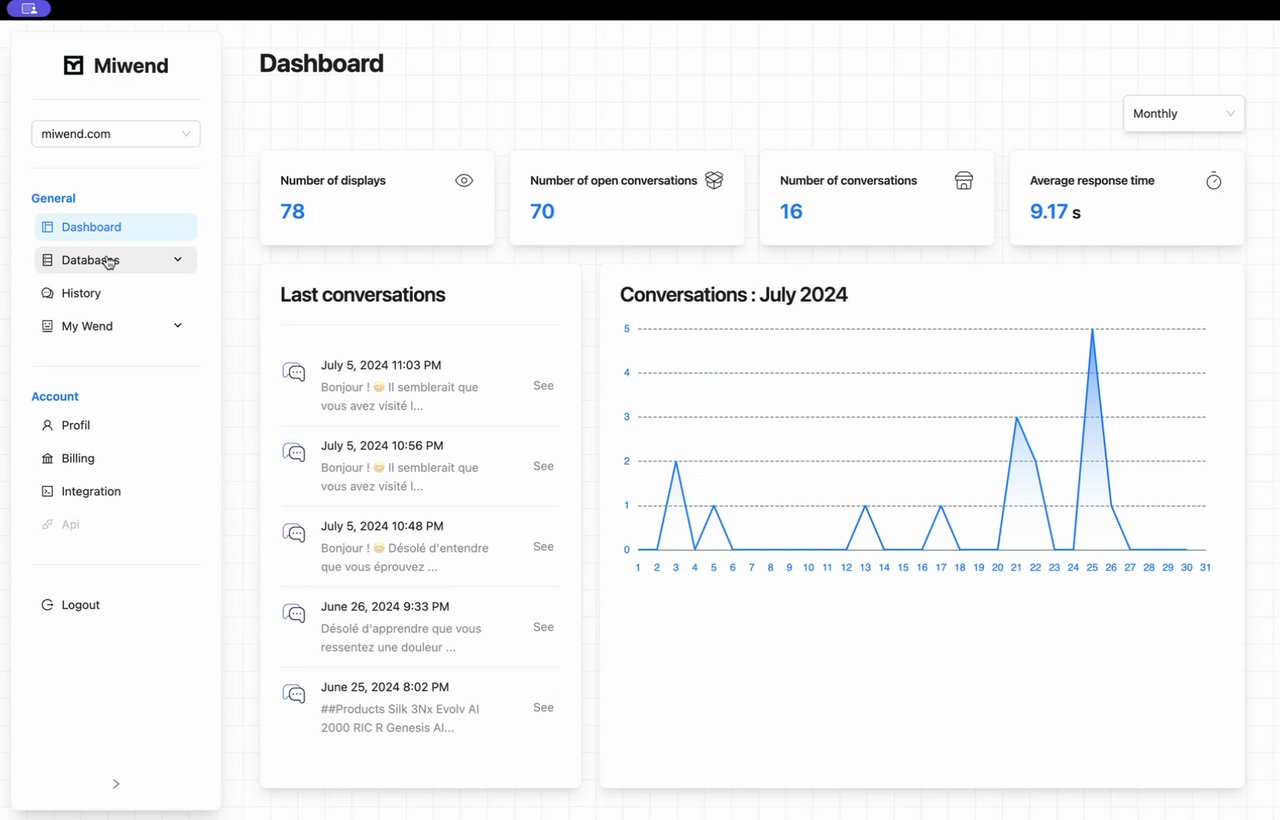Expand the Databases submenu chevron

pyautogui.click(x=178, y=260)
